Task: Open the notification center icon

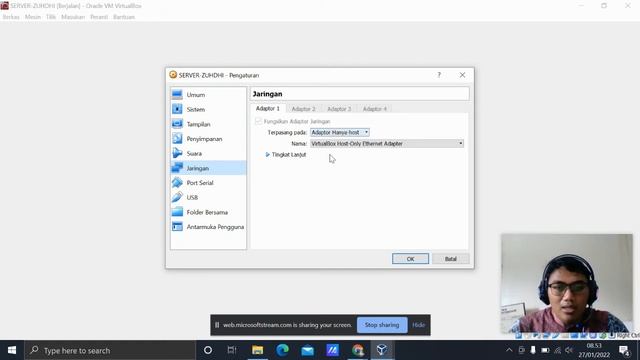Action: point(624,350)
